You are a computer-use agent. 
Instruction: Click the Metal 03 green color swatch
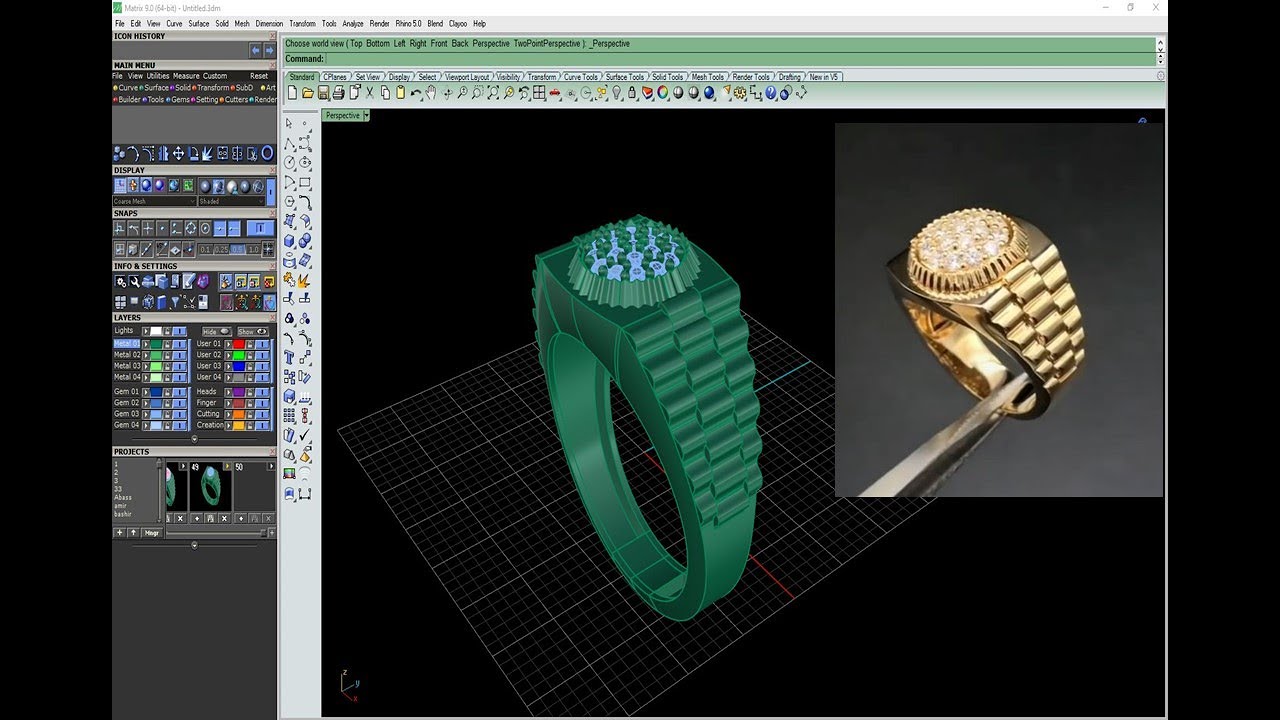point(156,366)
